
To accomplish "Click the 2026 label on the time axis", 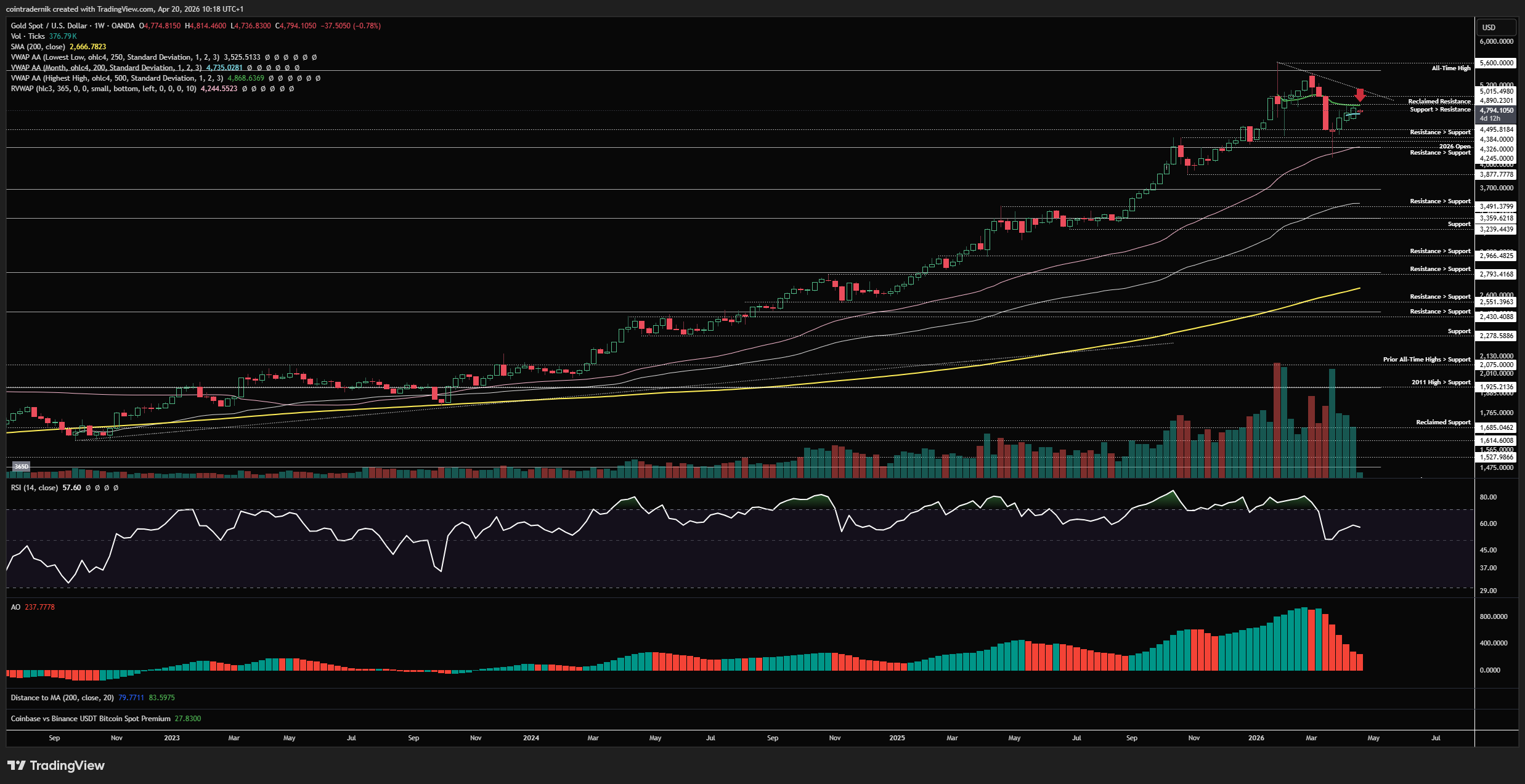I will click(x=1256, y=738).
